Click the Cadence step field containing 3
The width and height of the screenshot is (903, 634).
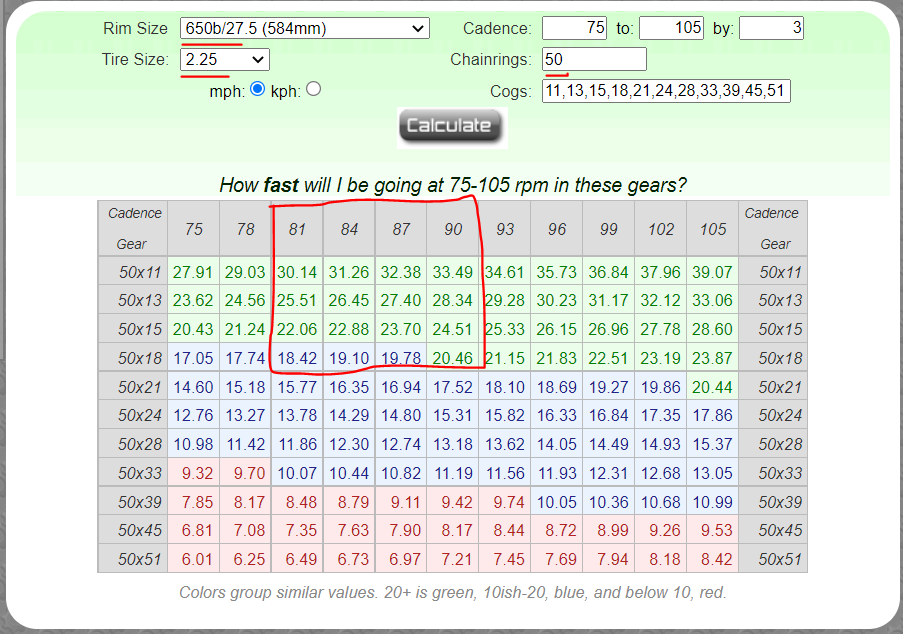pos(771,28)
